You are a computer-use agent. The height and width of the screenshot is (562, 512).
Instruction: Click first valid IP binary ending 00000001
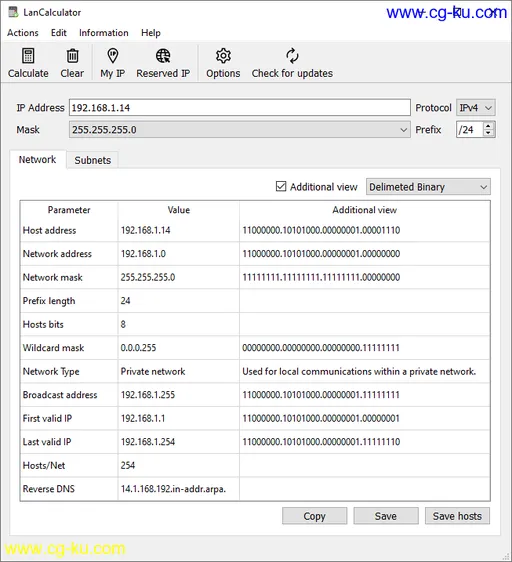[x=365, y=418]
